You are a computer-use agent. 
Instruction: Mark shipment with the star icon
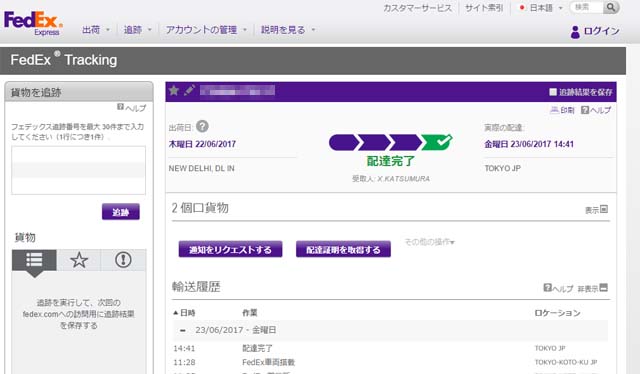click(x=174, y=90)
